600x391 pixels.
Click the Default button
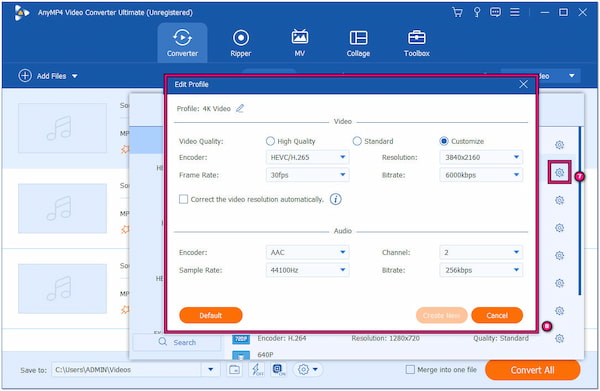point(210,315)
